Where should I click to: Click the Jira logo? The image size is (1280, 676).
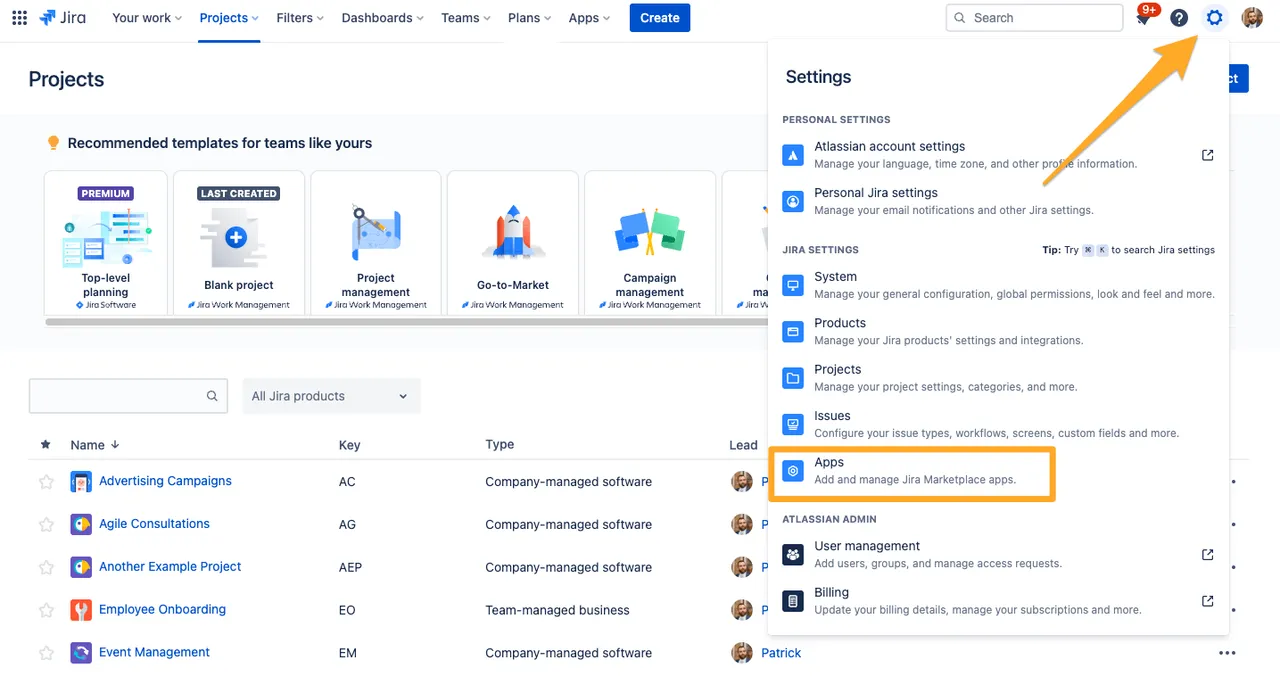tap(63, 18)
